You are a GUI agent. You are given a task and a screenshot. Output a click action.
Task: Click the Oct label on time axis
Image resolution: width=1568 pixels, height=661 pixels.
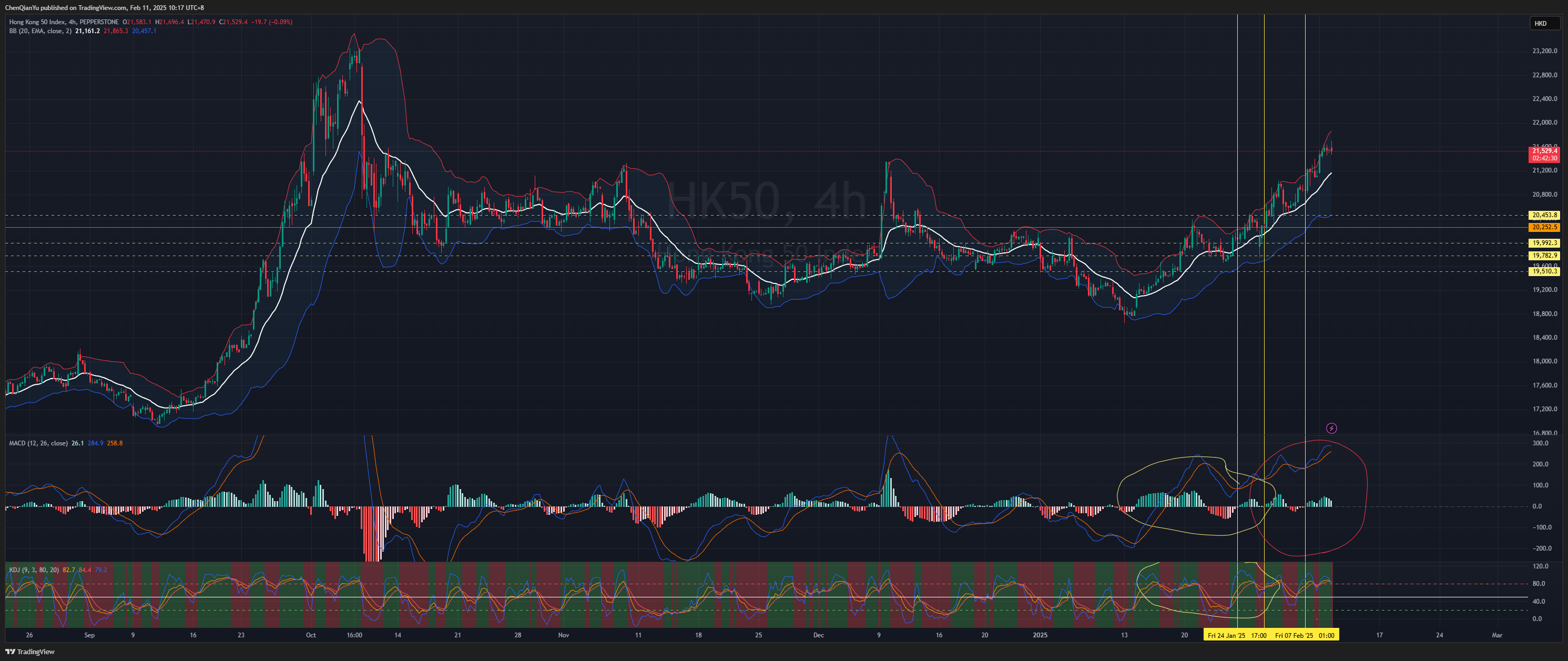click(311, 635)
